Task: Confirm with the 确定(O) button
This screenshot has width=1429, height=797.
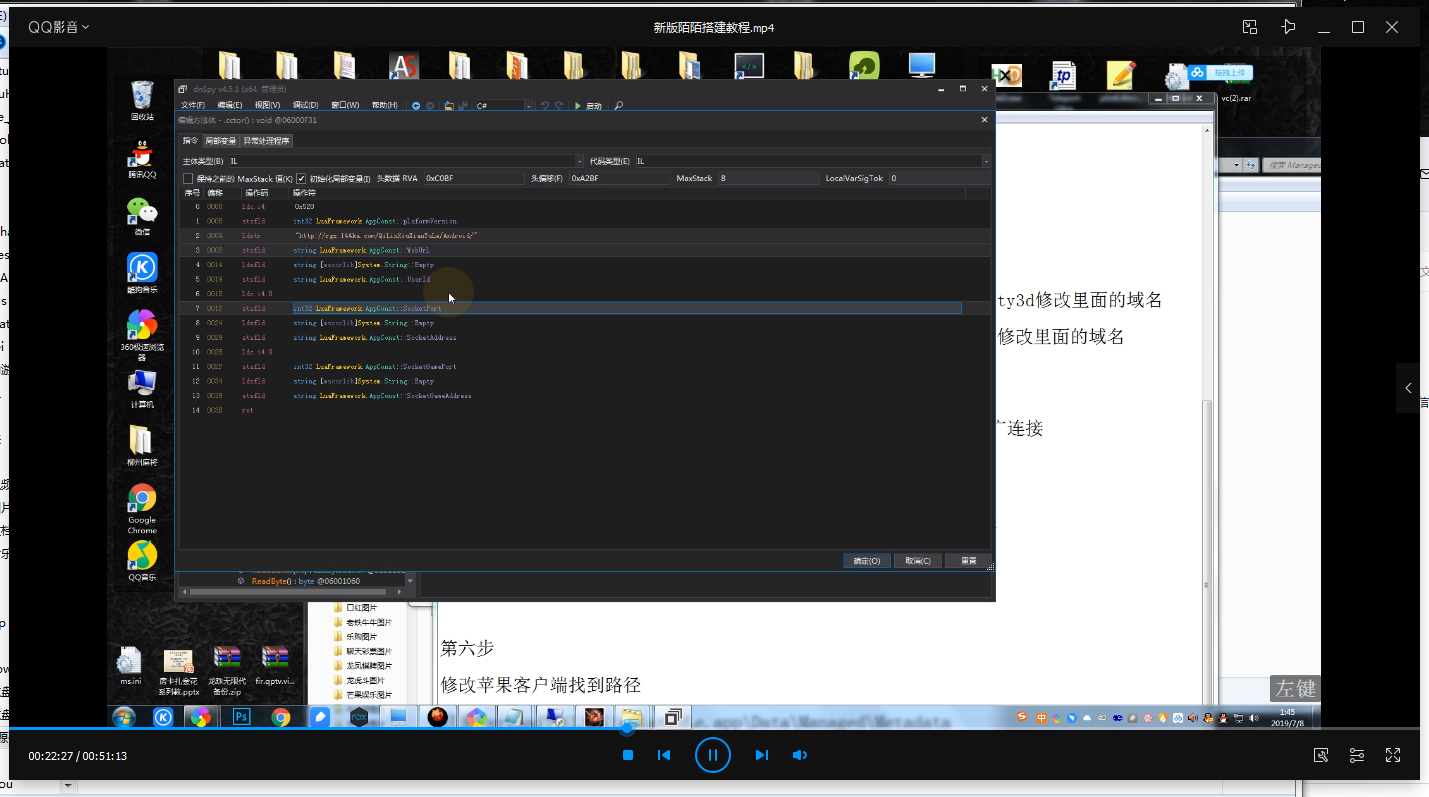Action: (866, 561)
